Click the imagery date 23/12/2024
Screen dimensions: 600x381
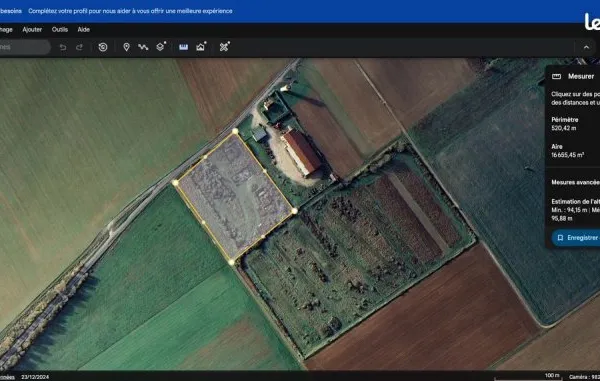point(35,377)
